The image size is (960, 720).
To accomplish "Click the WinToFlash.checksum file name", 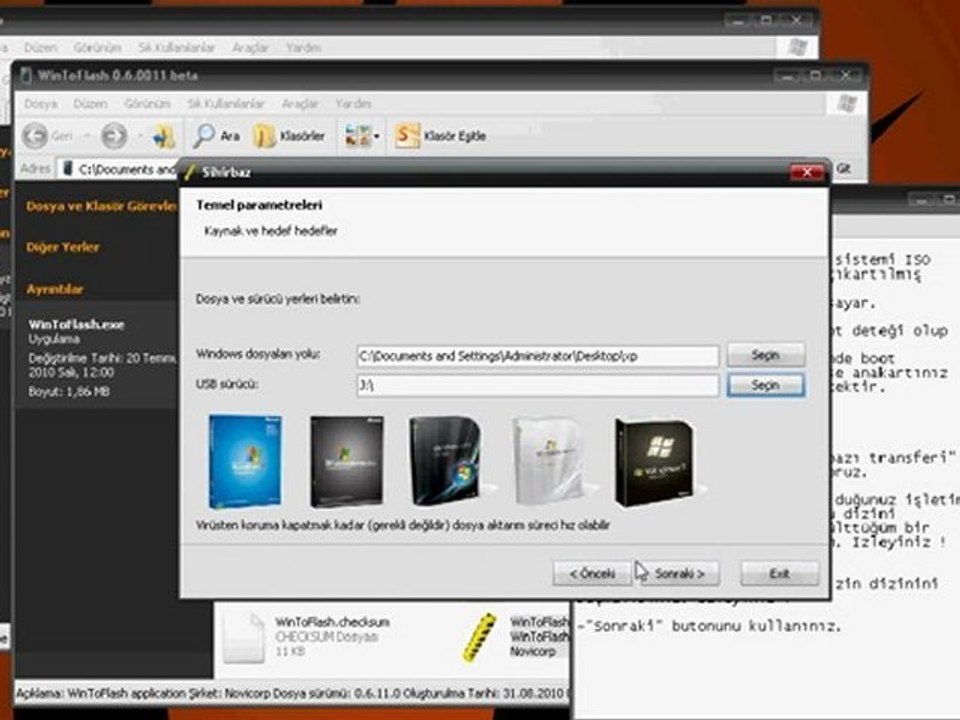I will (x=332, y=622).
